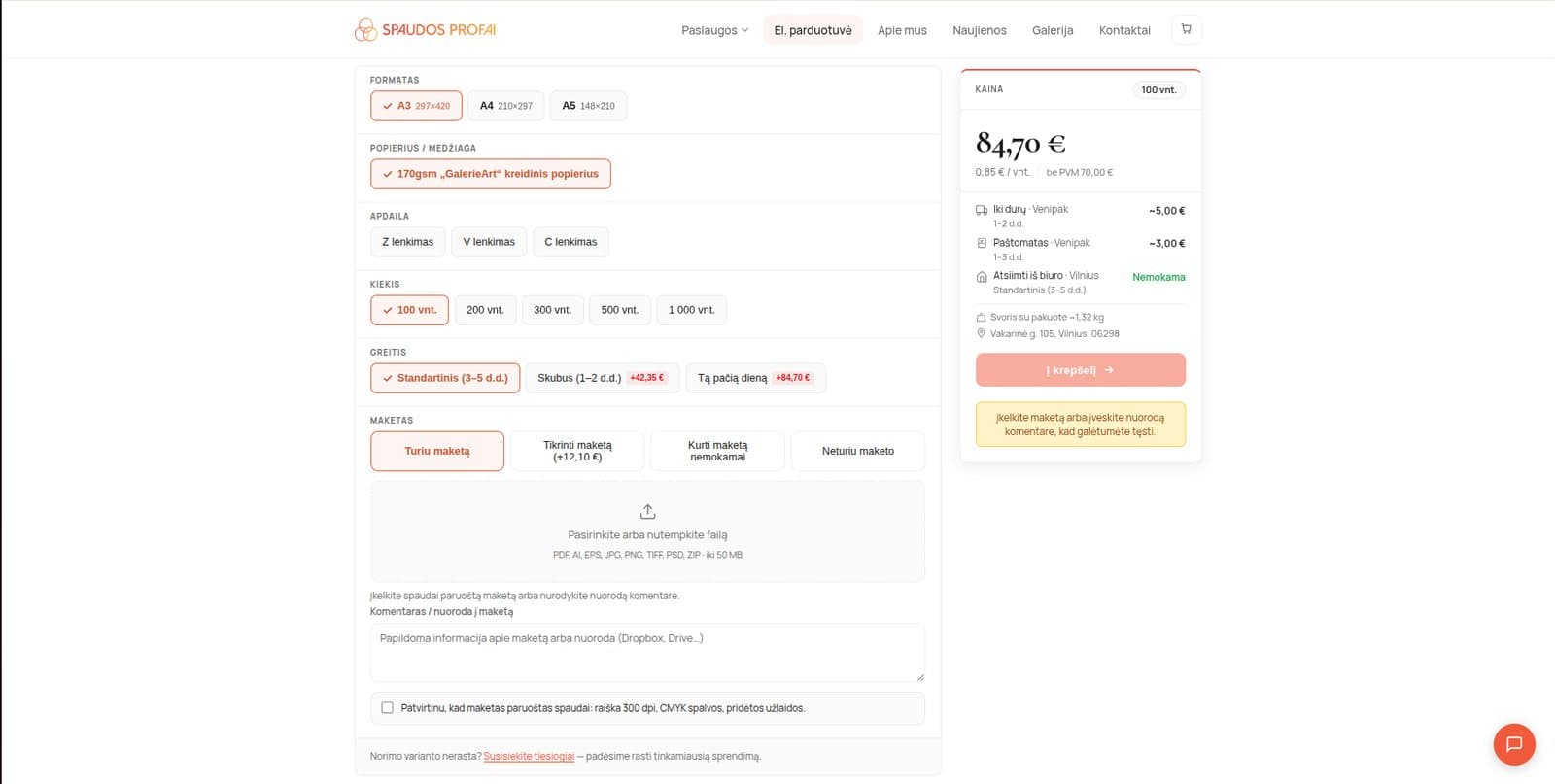The height and width of the screenshot is (784, 1555).
Task: Click the yellow upload reminder notice
Action: (1080, 425)
